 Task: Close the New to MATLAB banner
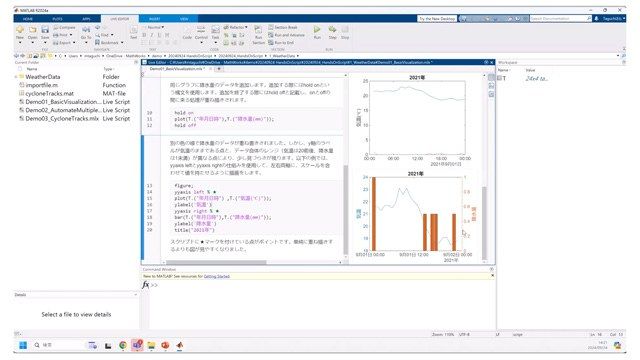click(492, 276)
